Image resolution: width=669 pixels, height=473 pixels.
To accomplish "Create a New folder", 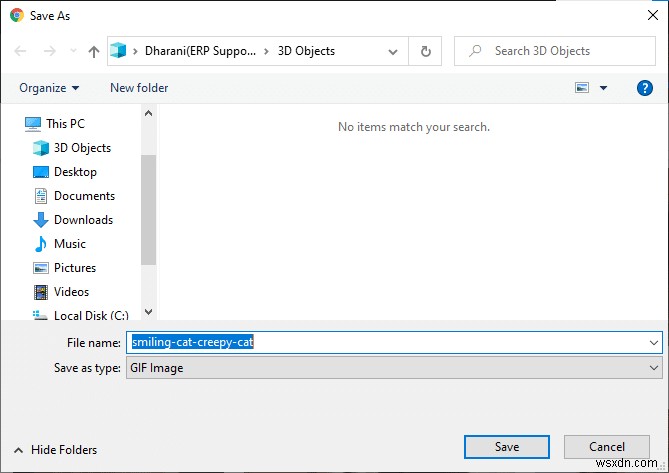I will point(139,88).
